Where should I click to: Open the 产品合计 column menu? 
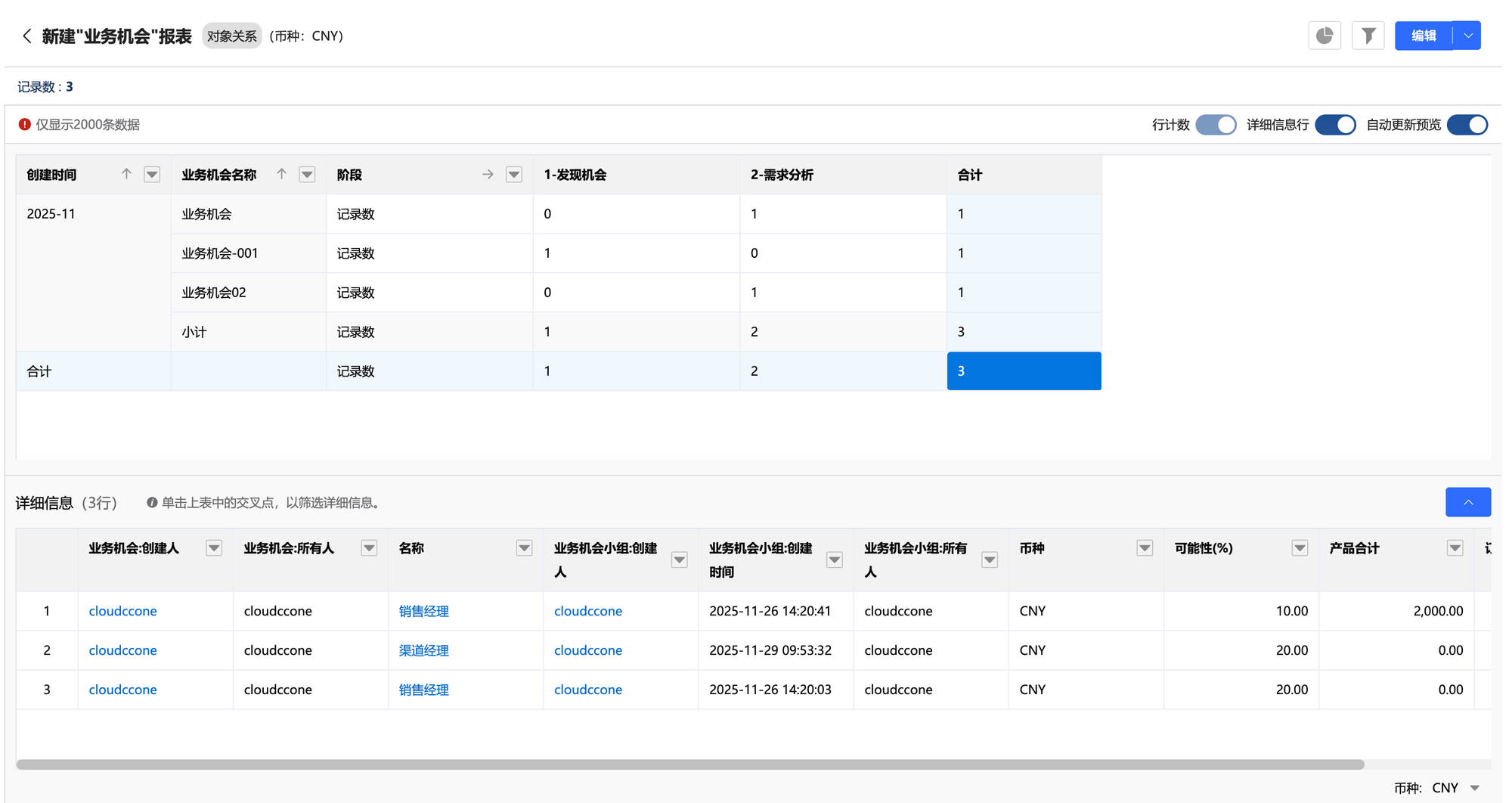[x=1455, y=548]
